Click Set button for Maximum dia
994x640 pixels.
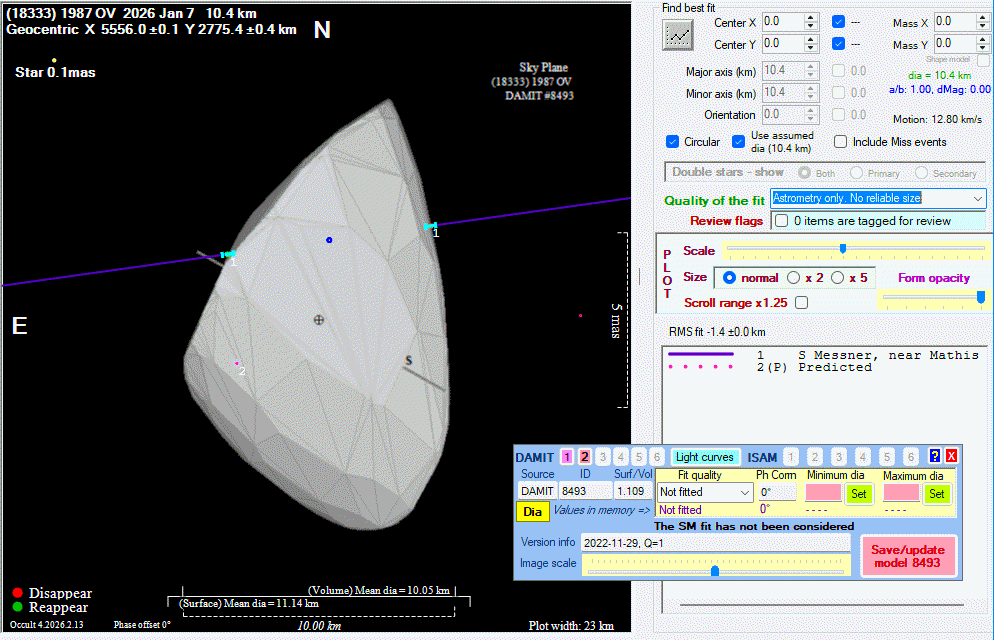click(x=936, y=493)
